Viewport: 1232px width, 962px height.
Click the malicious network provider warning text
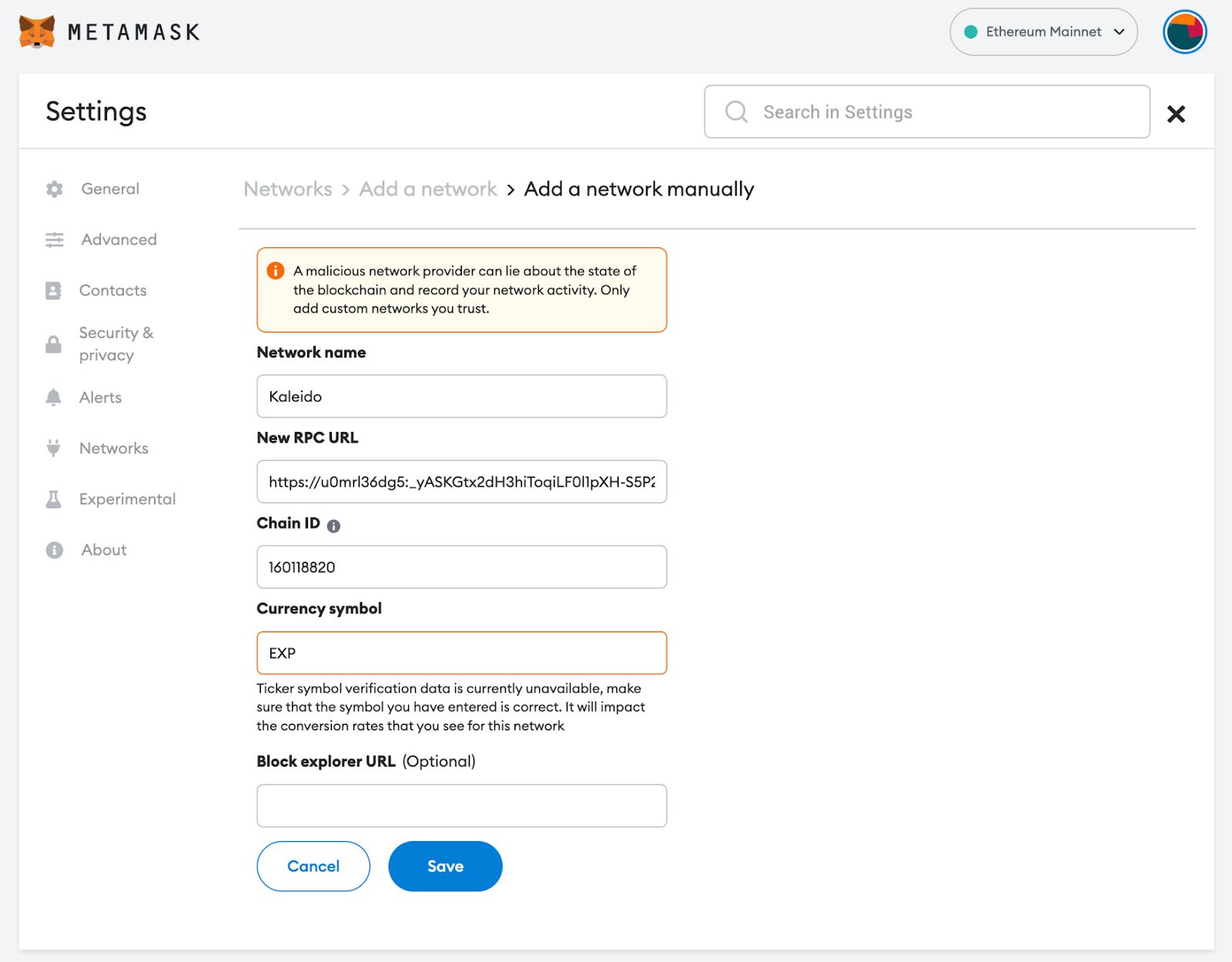click(x=464, y=290)
